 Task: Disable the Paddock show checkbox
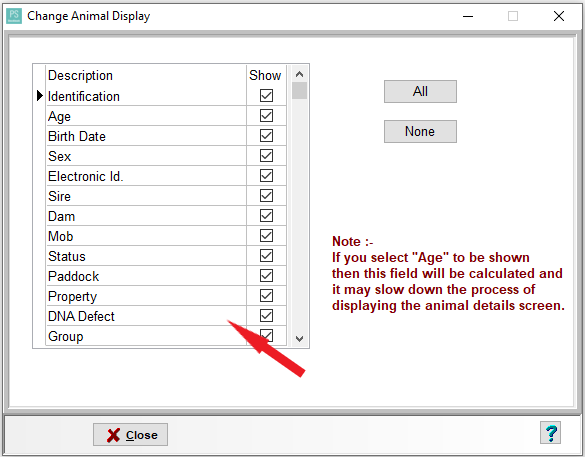click(266, 276)
